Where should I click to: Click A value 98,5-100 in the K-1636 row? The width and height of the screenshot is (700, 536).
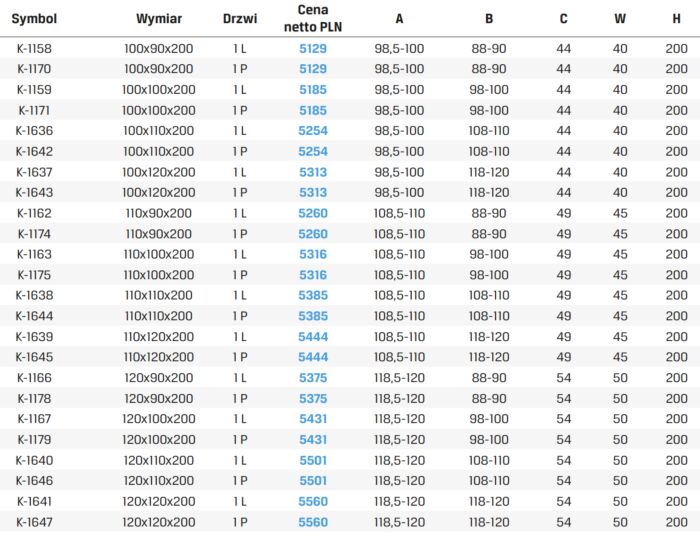[x=399, y=131]
